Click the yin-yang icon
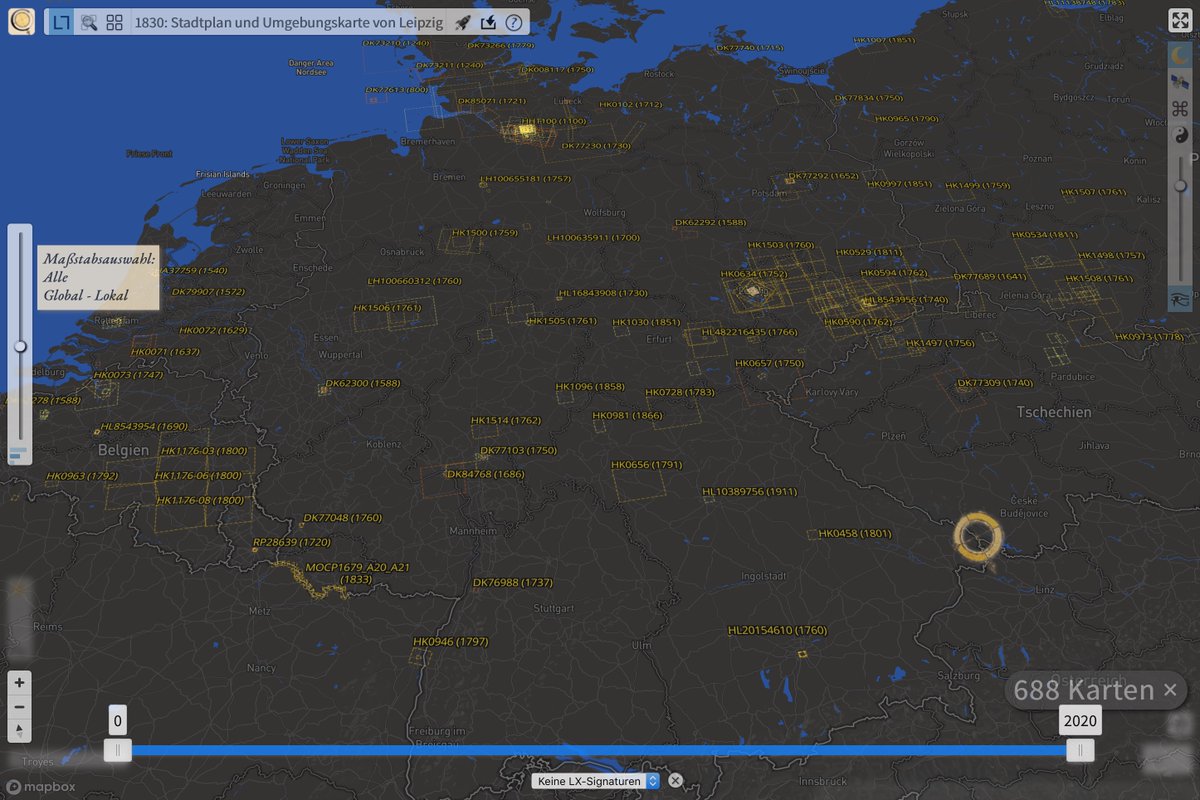This screenshot has width=1200, height=800. coord(1180,136)
